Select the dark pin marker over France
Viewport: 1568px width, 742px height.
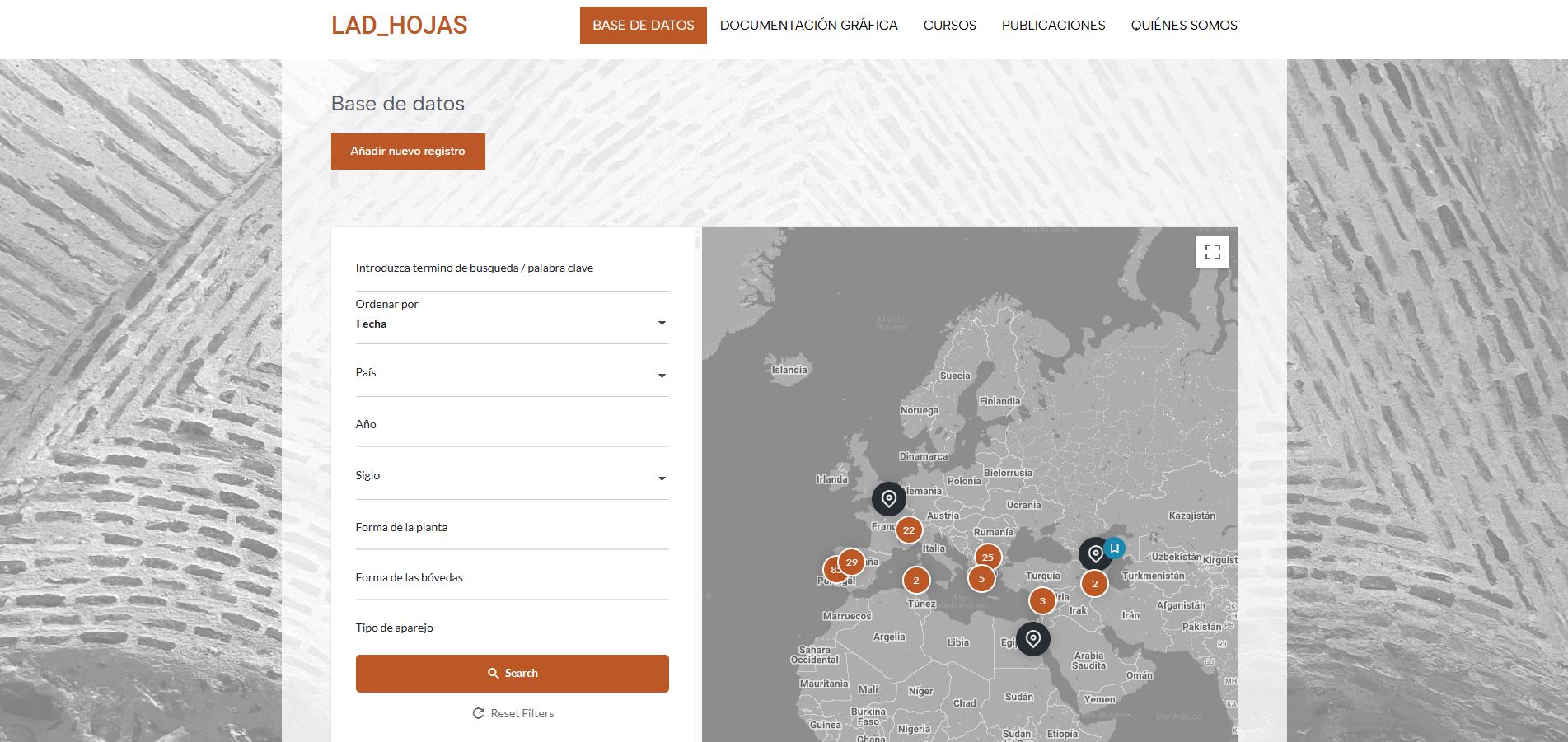click(888, 499)
